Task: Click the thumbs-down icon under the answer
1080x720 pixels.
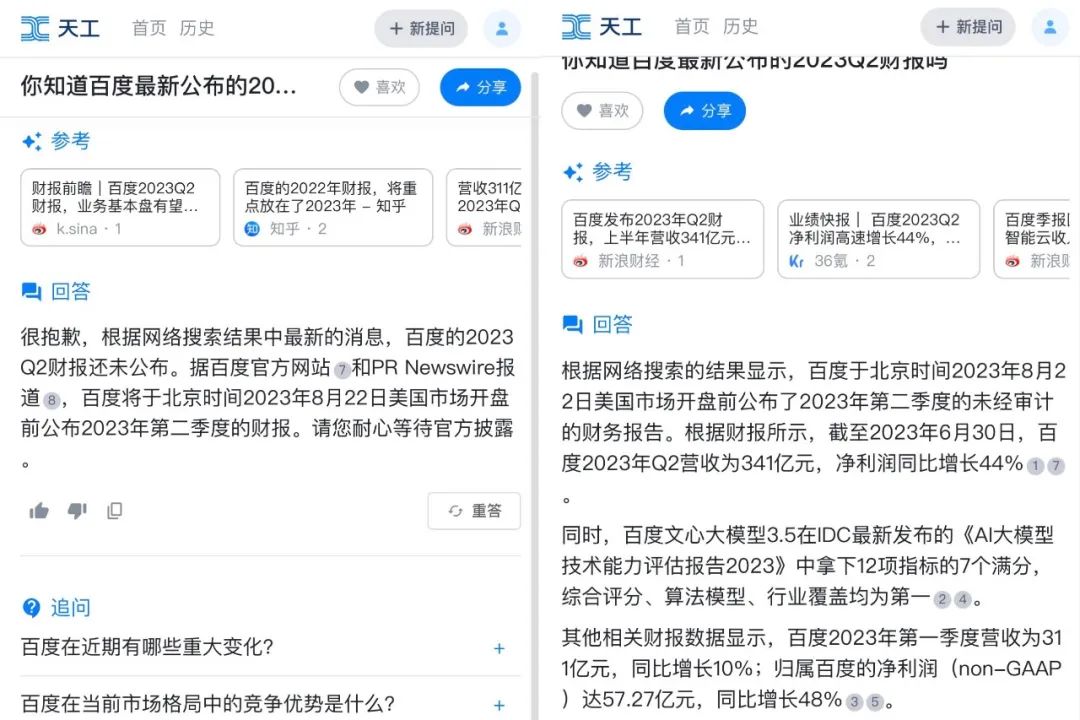Action: point(77,511)
